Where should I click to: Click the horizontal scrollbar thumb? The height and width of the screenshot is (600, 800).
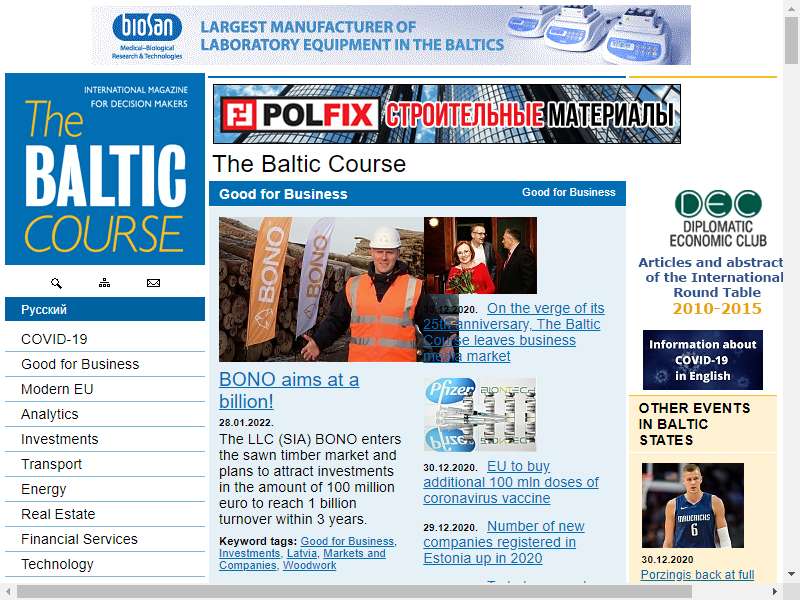pyautogui.click(x=355, y=592)
